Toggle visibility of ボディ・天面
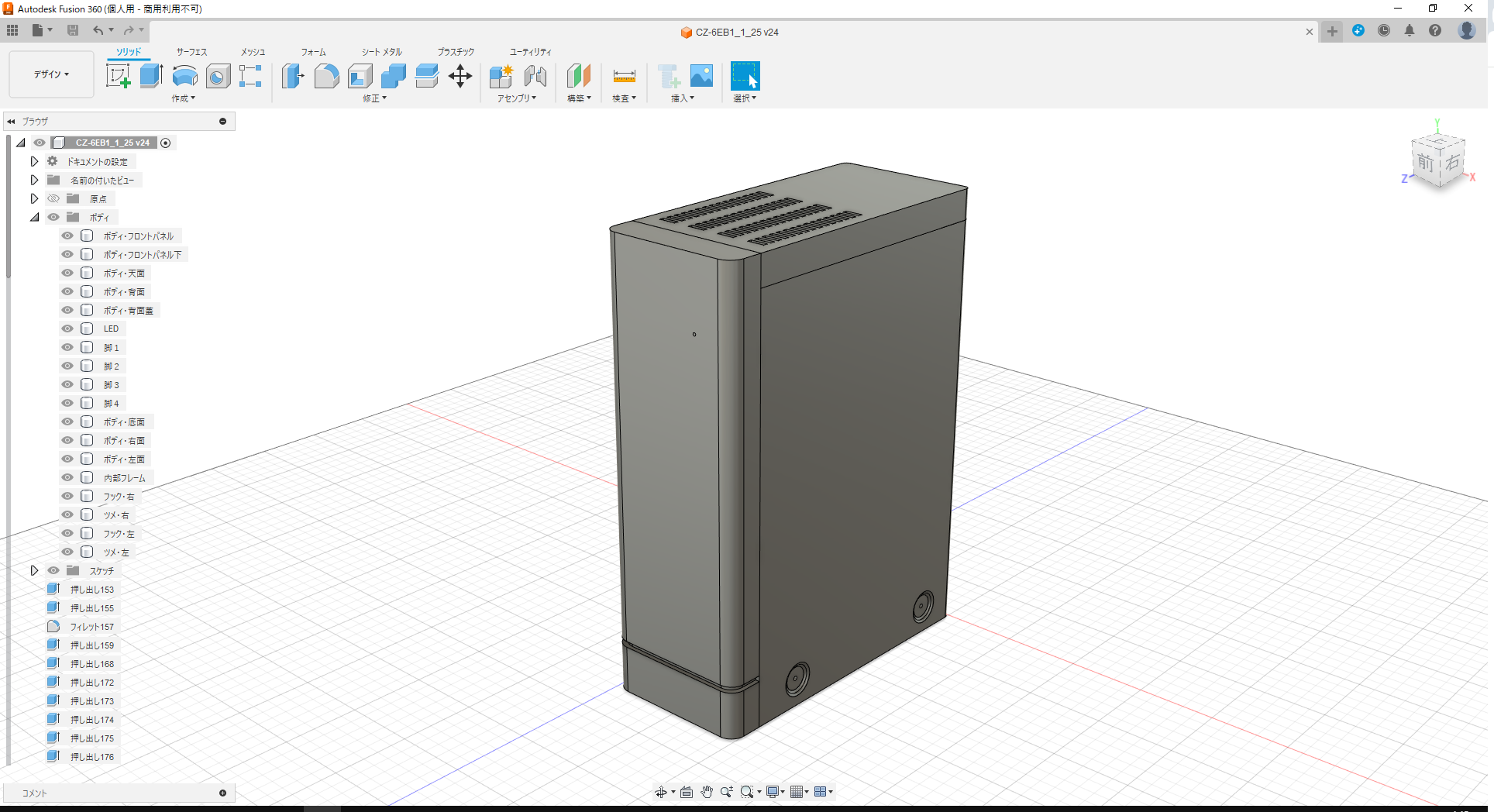Image resolution: width=1494 pixels, height=812 pixels. click(67, 272)
